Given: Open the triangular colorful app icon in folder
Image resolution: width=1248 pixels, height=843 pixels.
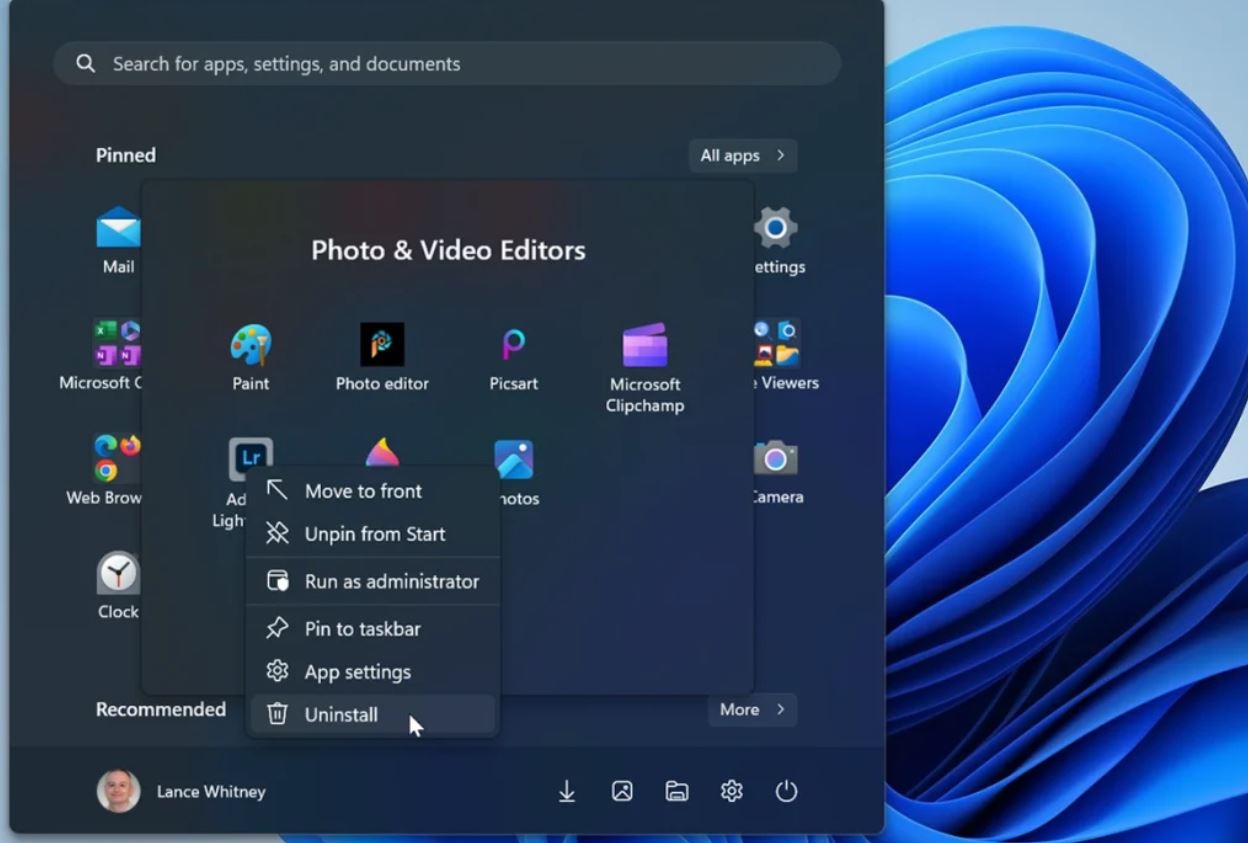Looking at the screenshot, I should tap(382, 452).
